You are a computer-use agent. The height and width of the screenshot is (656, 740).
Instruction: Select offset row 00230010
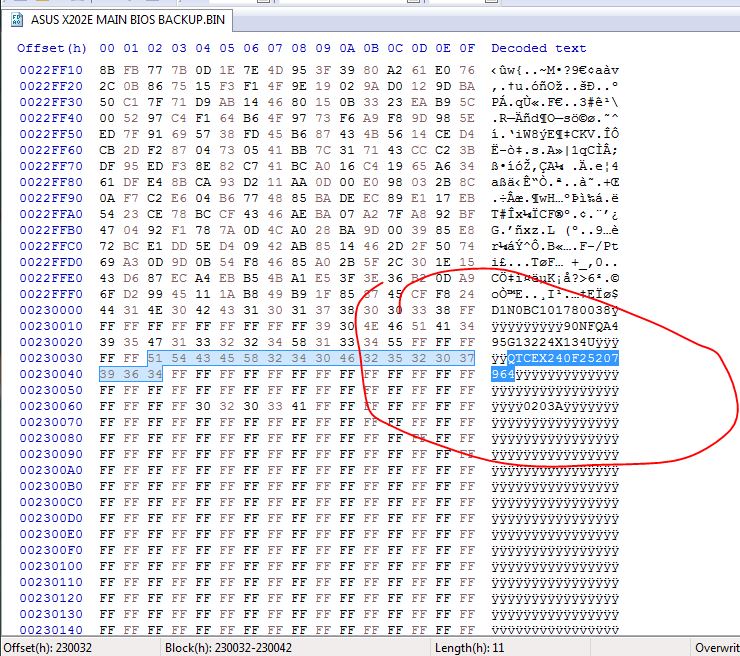(51, 327)
